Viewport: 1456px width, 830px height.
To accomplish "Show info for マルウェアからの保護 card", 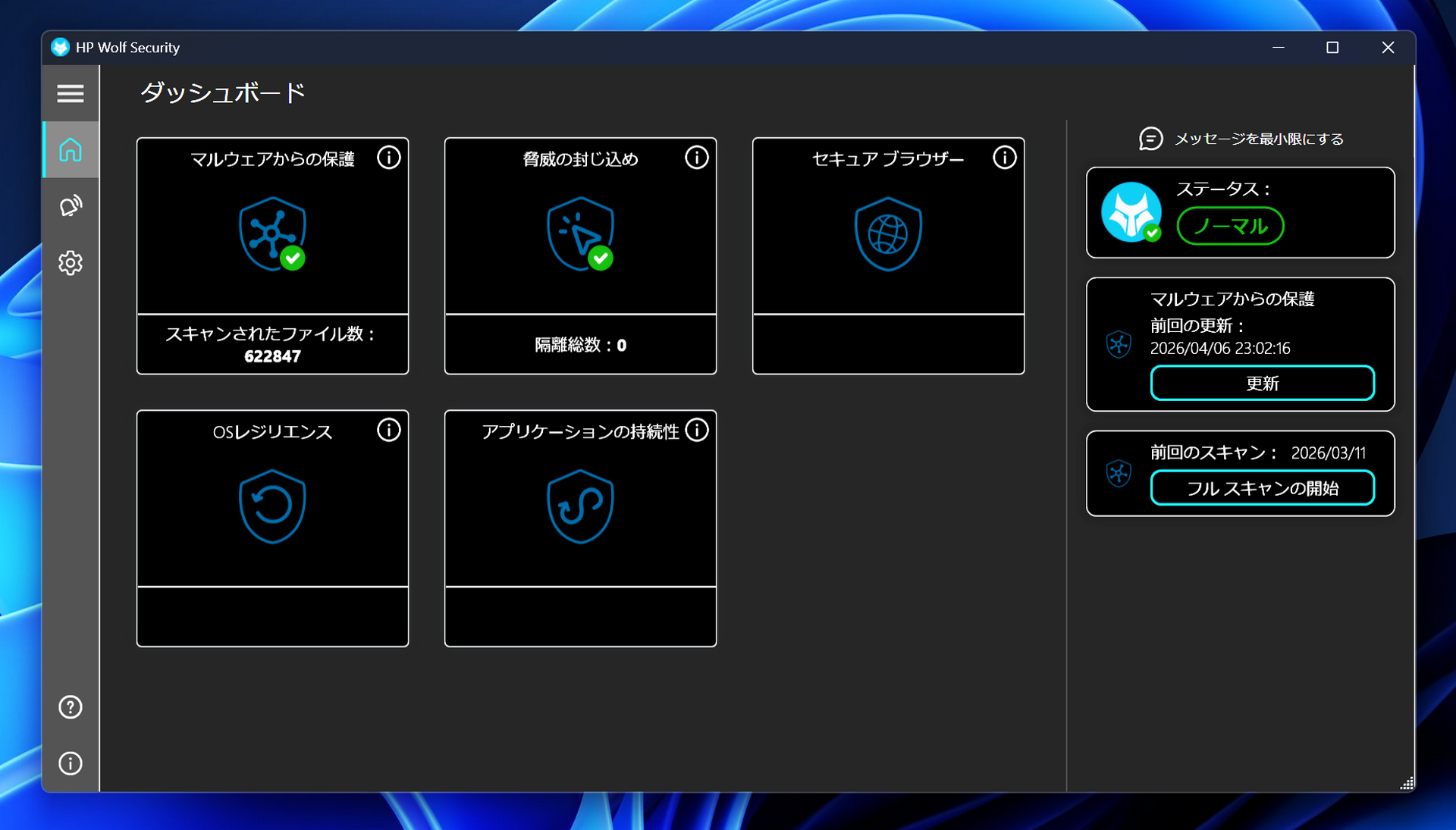I will [389, 158].
